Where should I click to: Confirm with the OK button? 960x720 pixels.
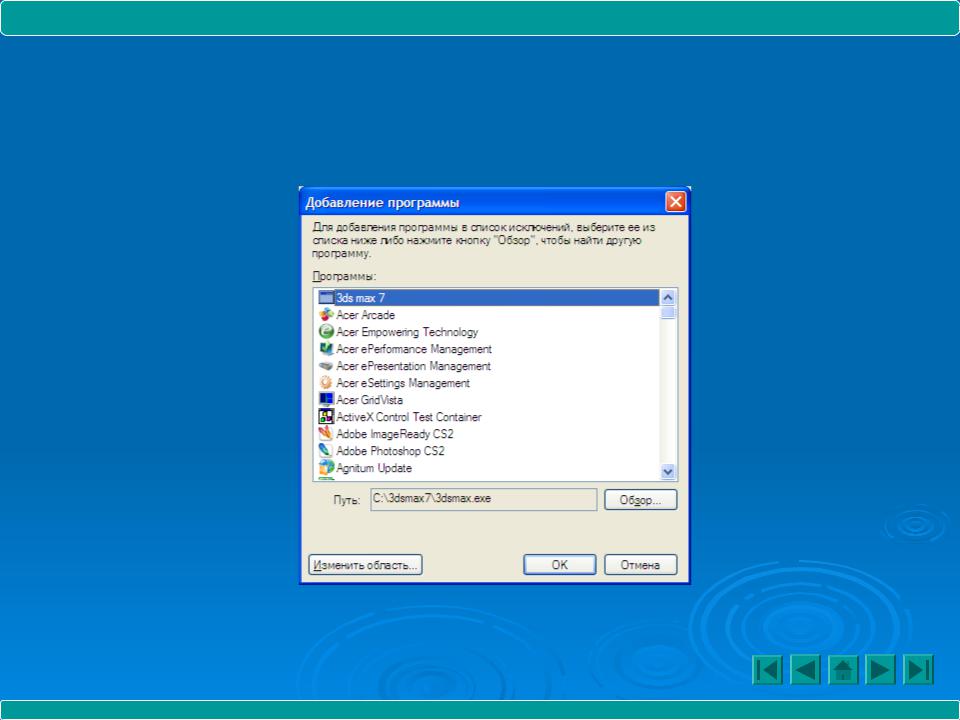560,564
